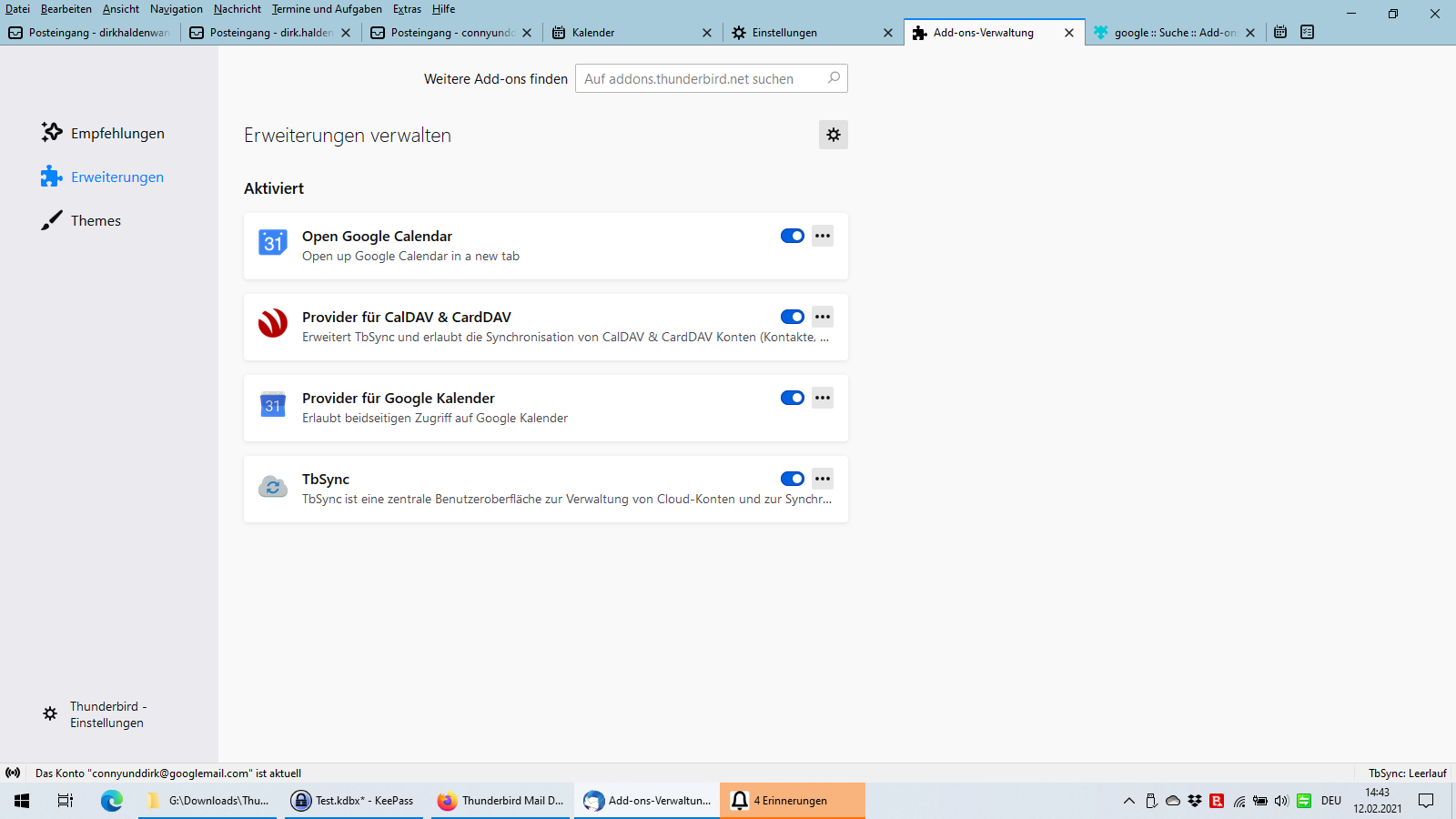Open the Open Google Calendar add-on details
1456x819 pixels.
[x=546, y=246]
